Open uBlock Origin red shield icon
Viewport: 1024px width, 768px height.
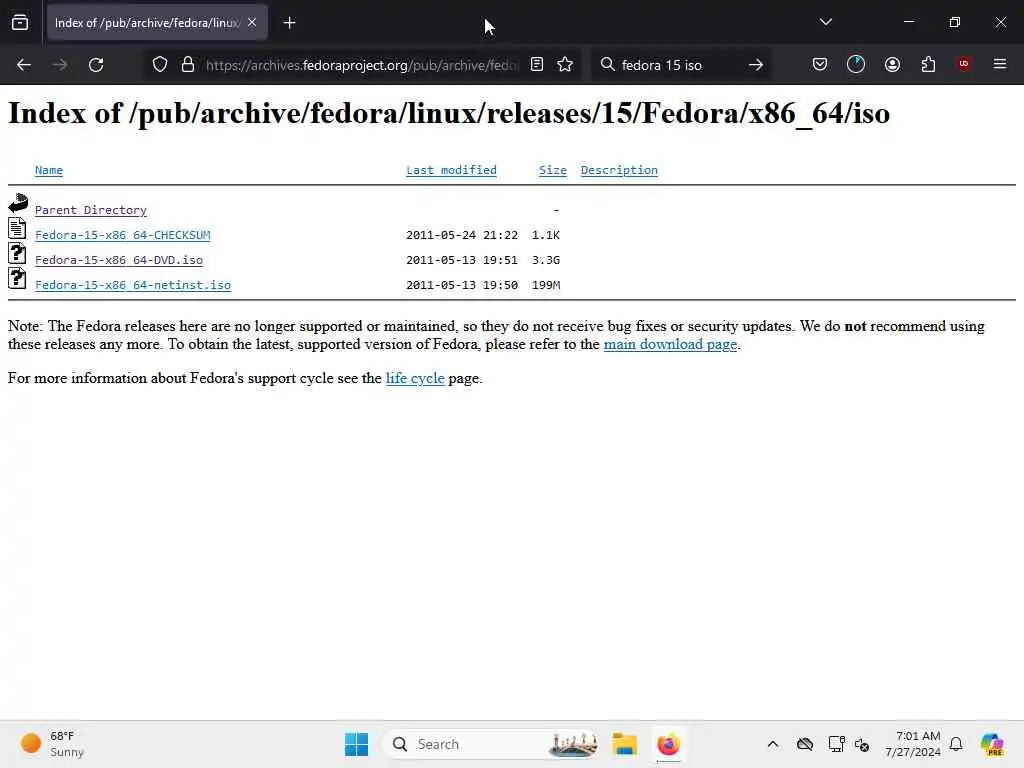[964, 64]
